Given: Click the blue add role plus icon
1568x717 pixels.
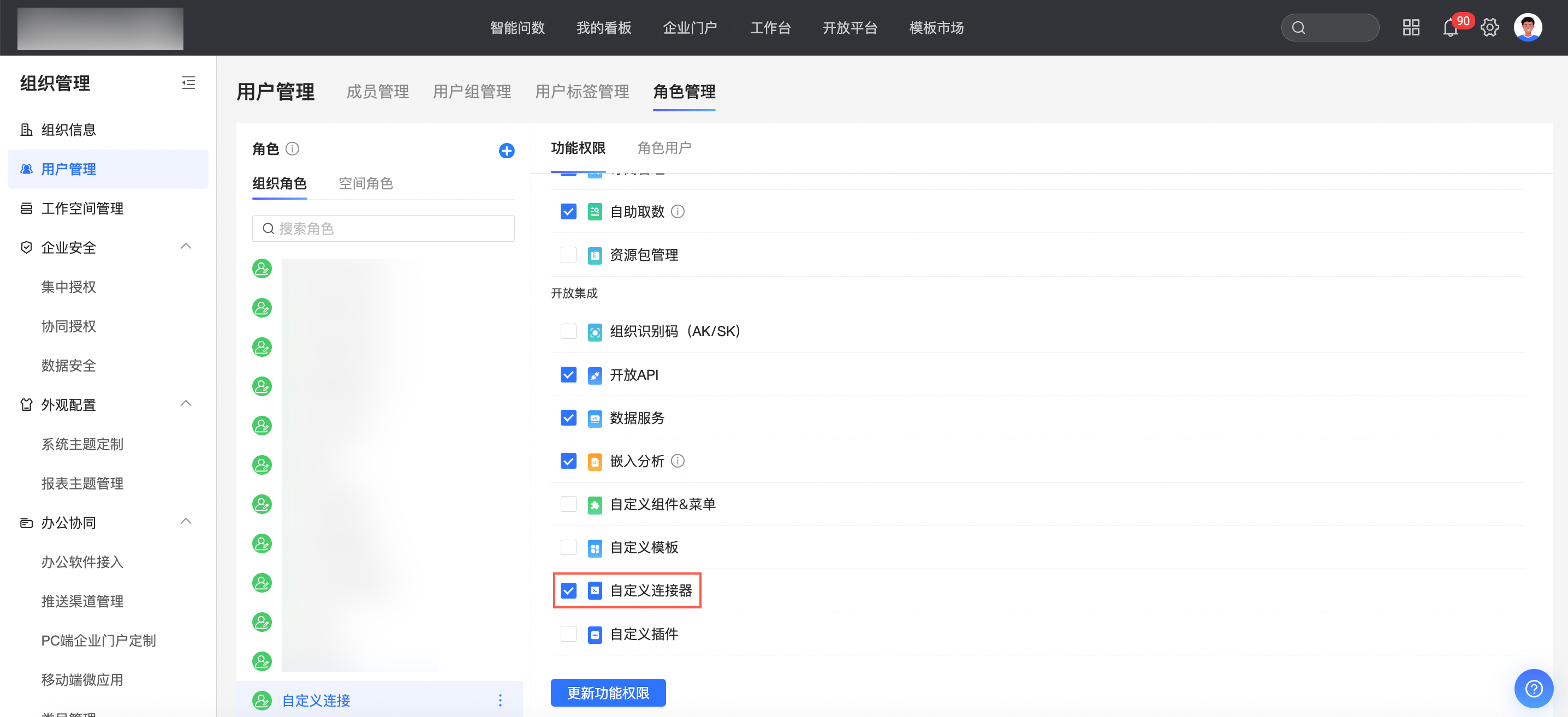Looking at the screenshot, I should 507,151.
